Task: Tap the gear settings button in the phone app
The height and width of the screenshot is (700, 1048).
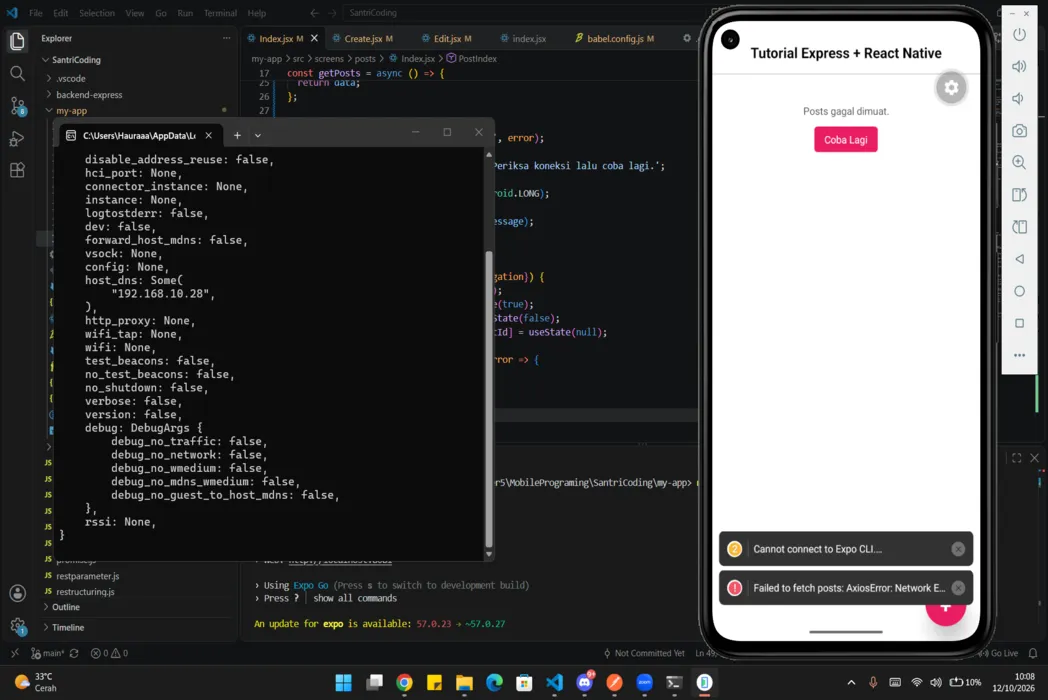Action: pyautogui.click(x=951, y=88)
